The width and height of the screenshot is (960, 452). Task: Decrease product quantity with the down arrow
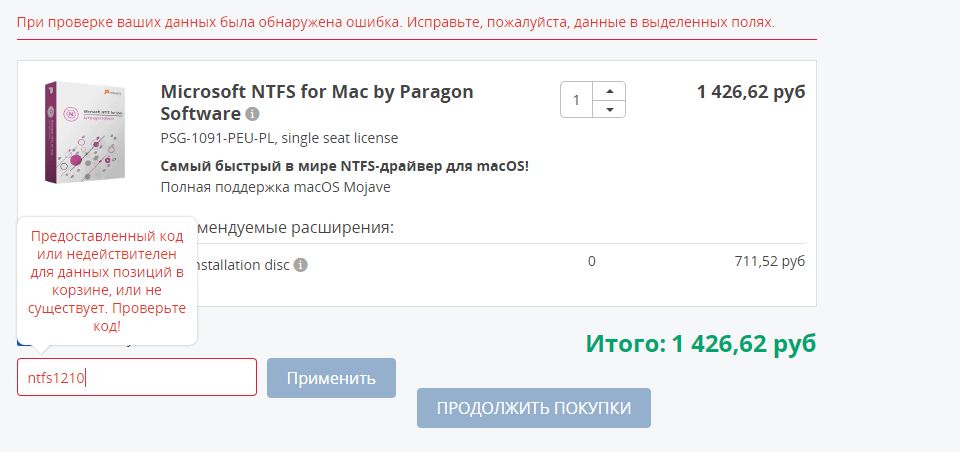coord(609,109)
